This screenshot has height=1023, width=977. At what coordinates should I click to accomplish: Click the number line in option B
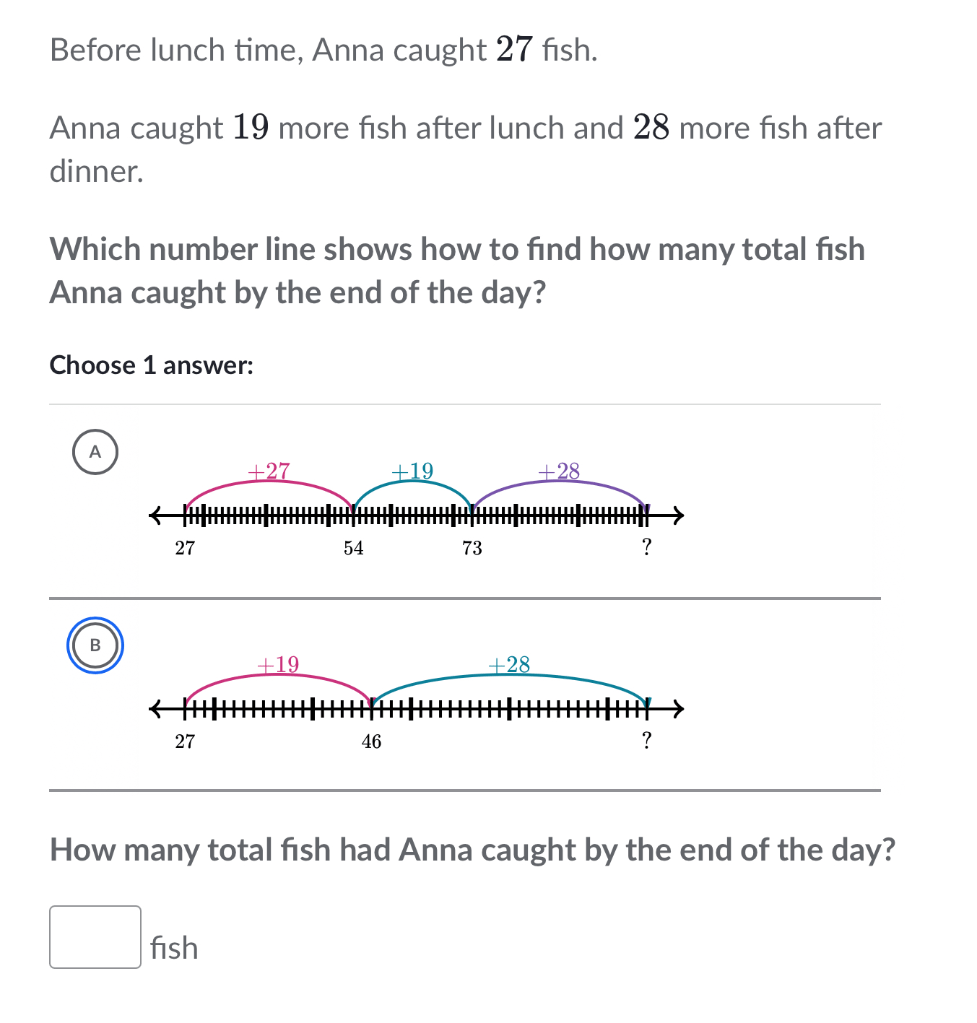(x=416, y=709)
